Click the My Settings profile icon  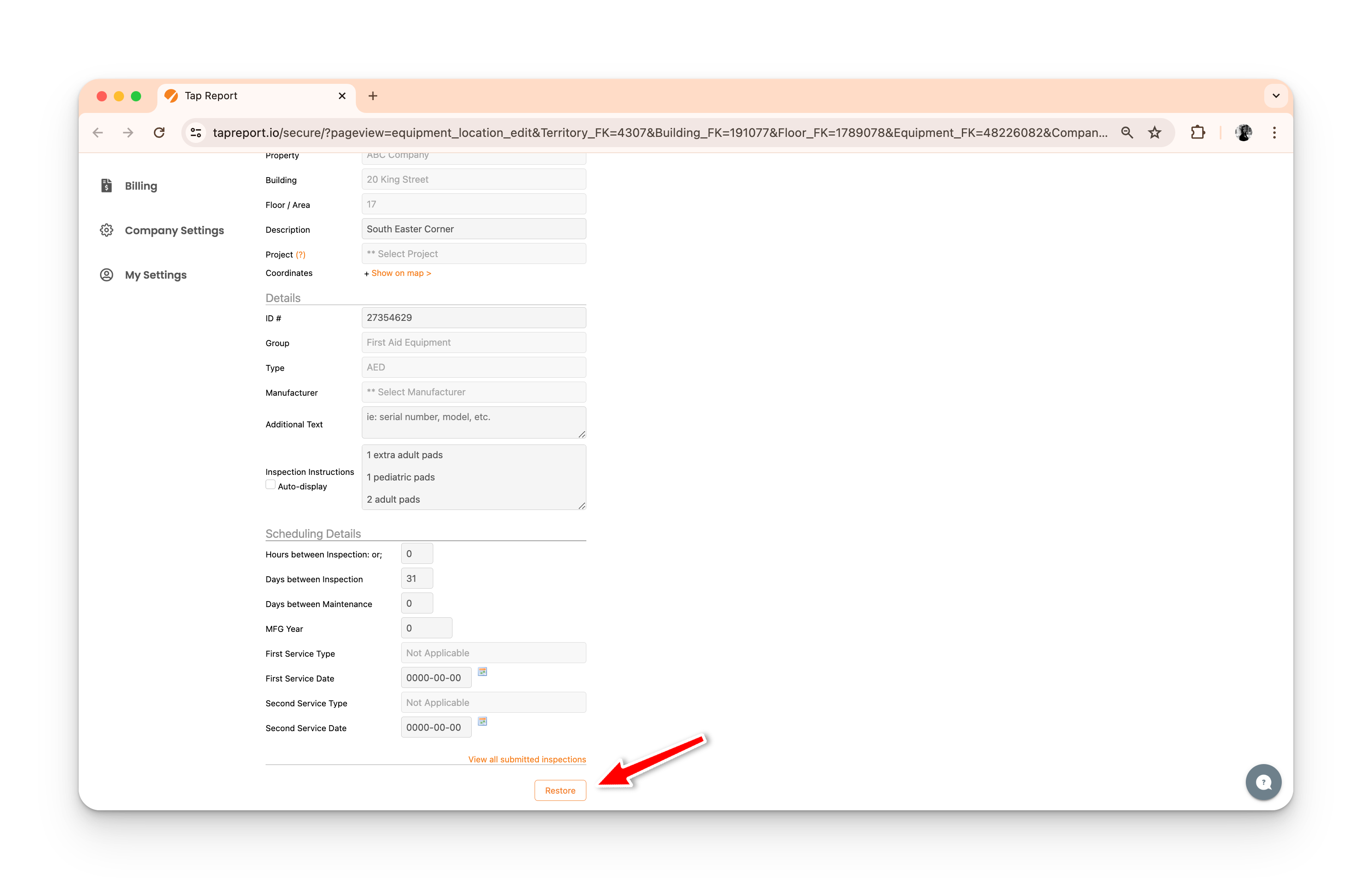pos(106,274)
